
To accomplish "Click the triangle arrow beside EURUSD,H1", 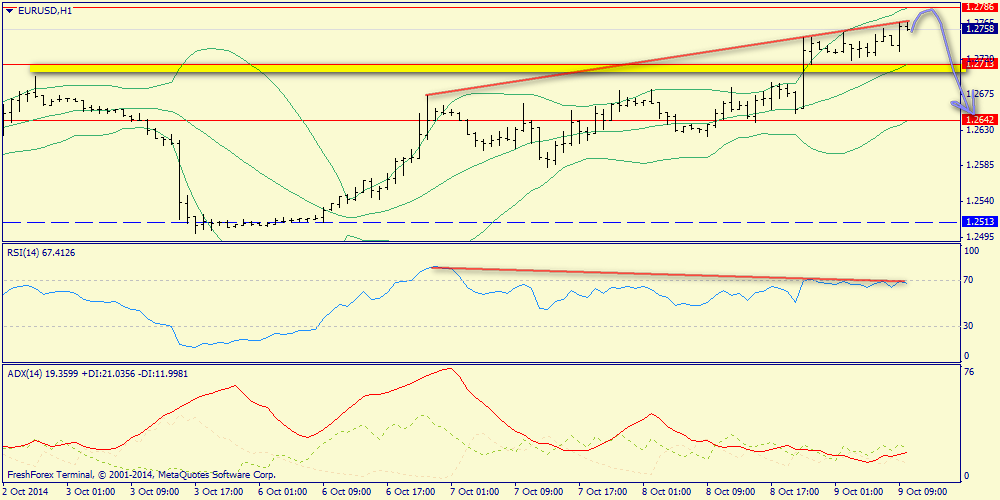I will pos(8,11).
